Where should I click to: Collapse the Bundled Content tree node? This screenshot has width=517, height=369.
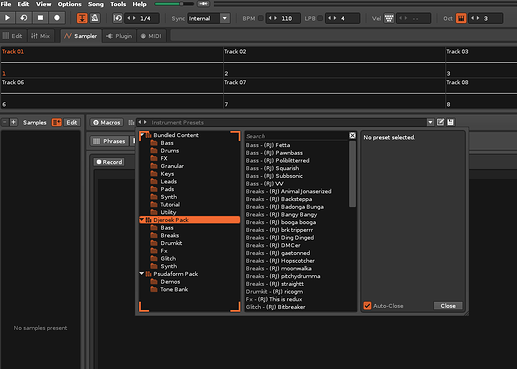[x=142, y=135]
